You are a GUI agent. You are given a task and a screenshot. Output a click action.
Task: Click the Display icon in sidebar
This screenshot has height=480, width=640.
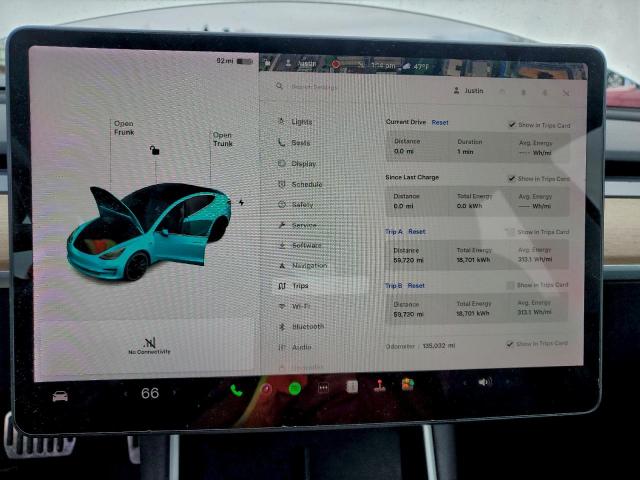[282, 163]
